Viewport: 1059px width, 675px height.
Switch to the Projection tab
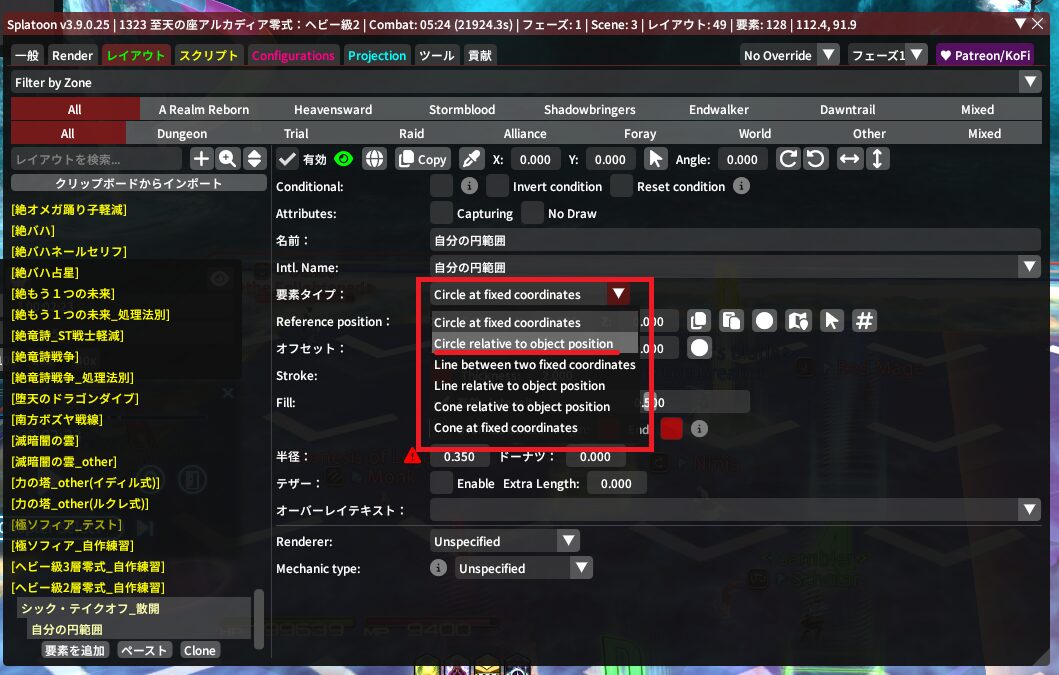pos(377,56)
